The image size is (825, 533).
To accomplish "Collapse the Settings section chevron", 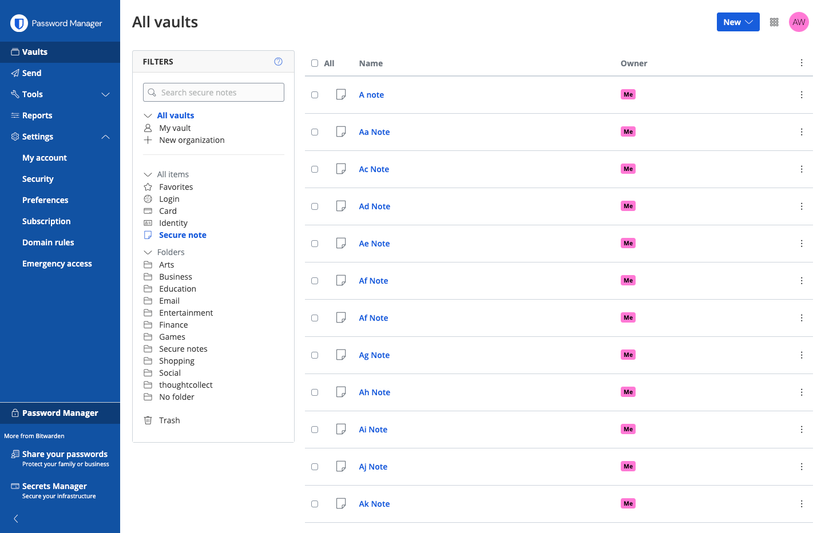I will [x=105, y=137].
